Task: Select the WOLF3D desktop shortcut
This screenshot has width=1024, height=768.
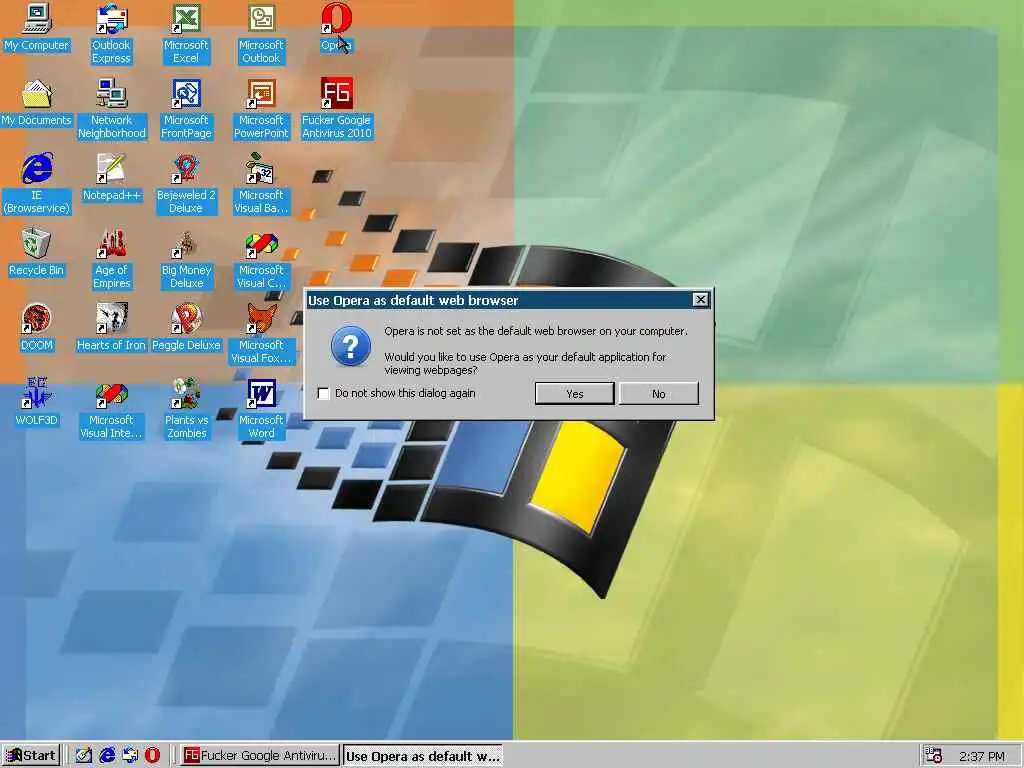Action: point(37,403)
